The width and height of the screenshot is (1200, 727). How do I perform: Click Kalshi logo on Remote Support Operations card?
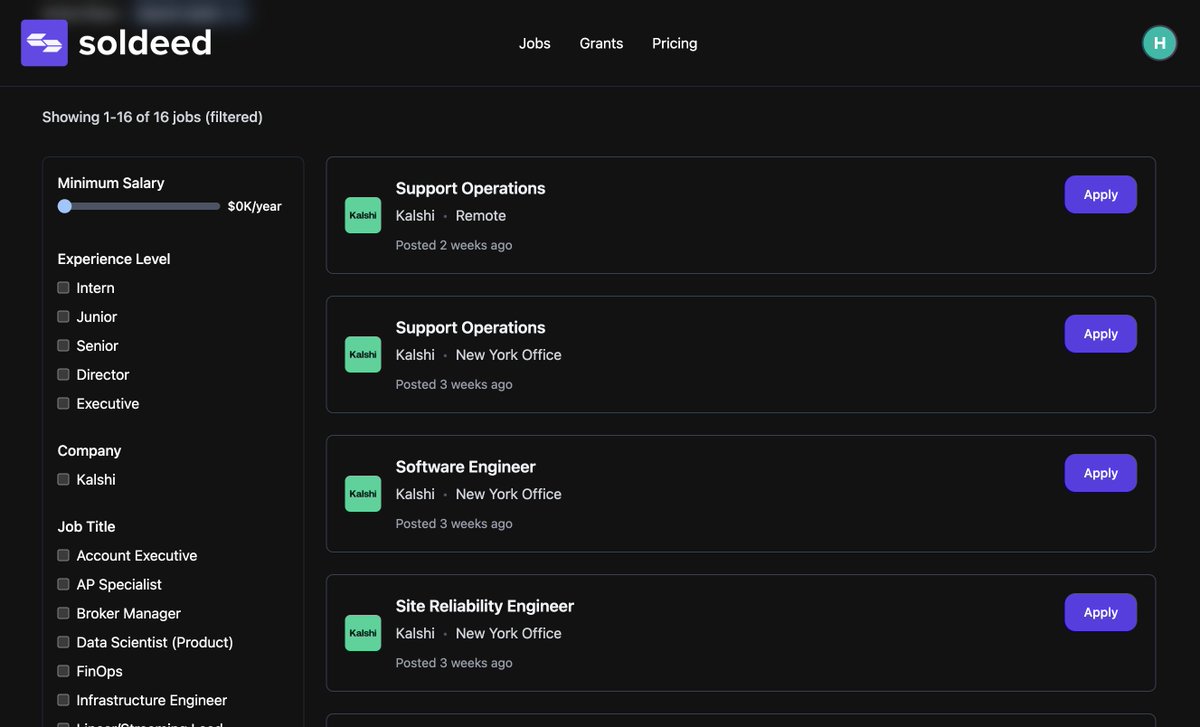[363, 215]
